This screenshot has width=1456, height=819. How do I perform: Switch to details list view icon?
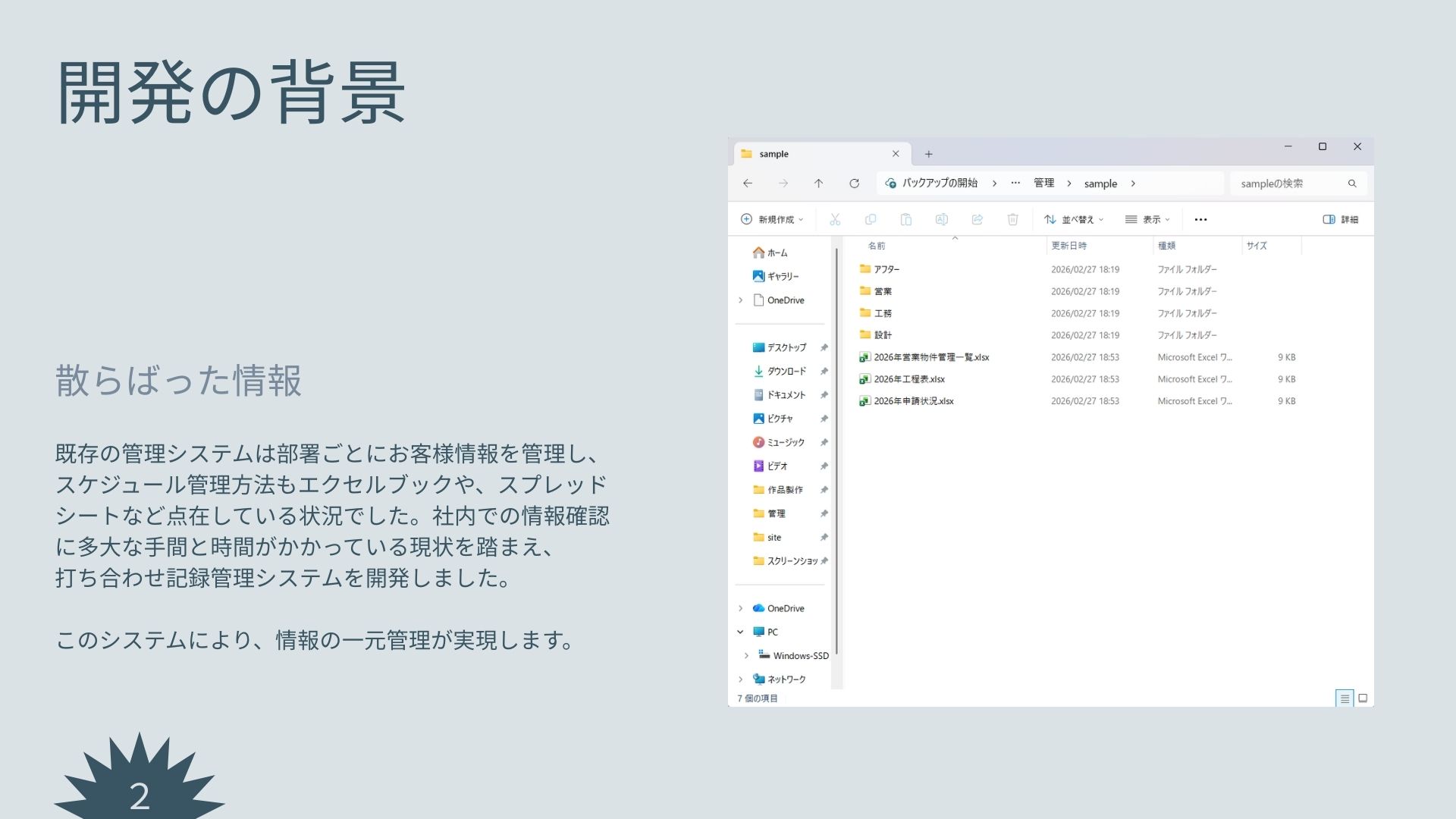tap(1345, 698)
